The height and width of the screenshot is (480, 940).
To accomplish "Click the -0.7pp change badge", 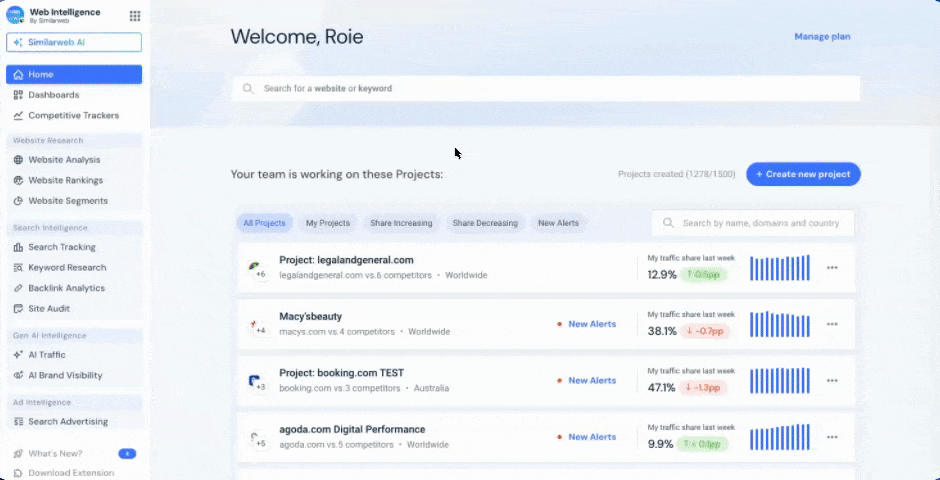I will (705, 331).
